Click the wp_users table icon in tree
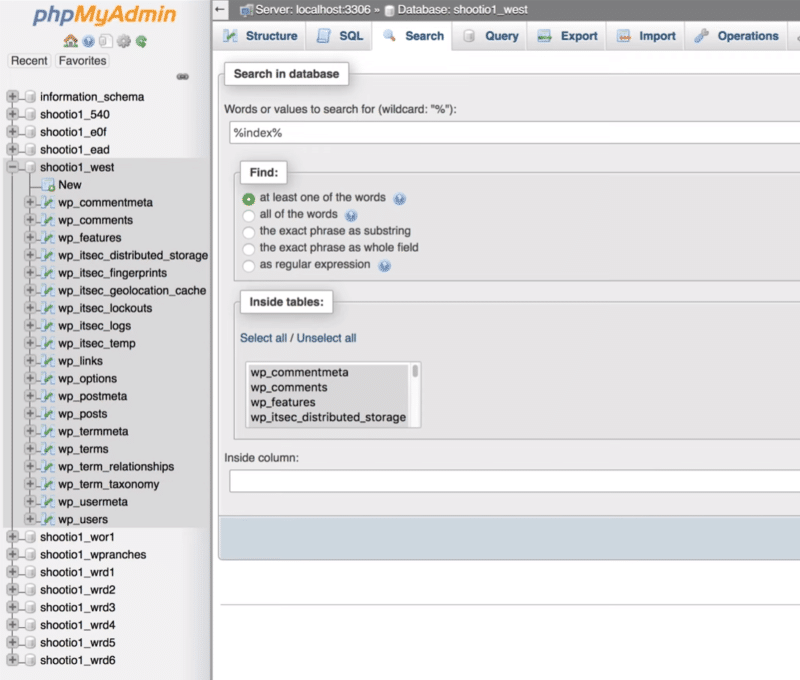800x680 pixels. (x=48, y=519)
